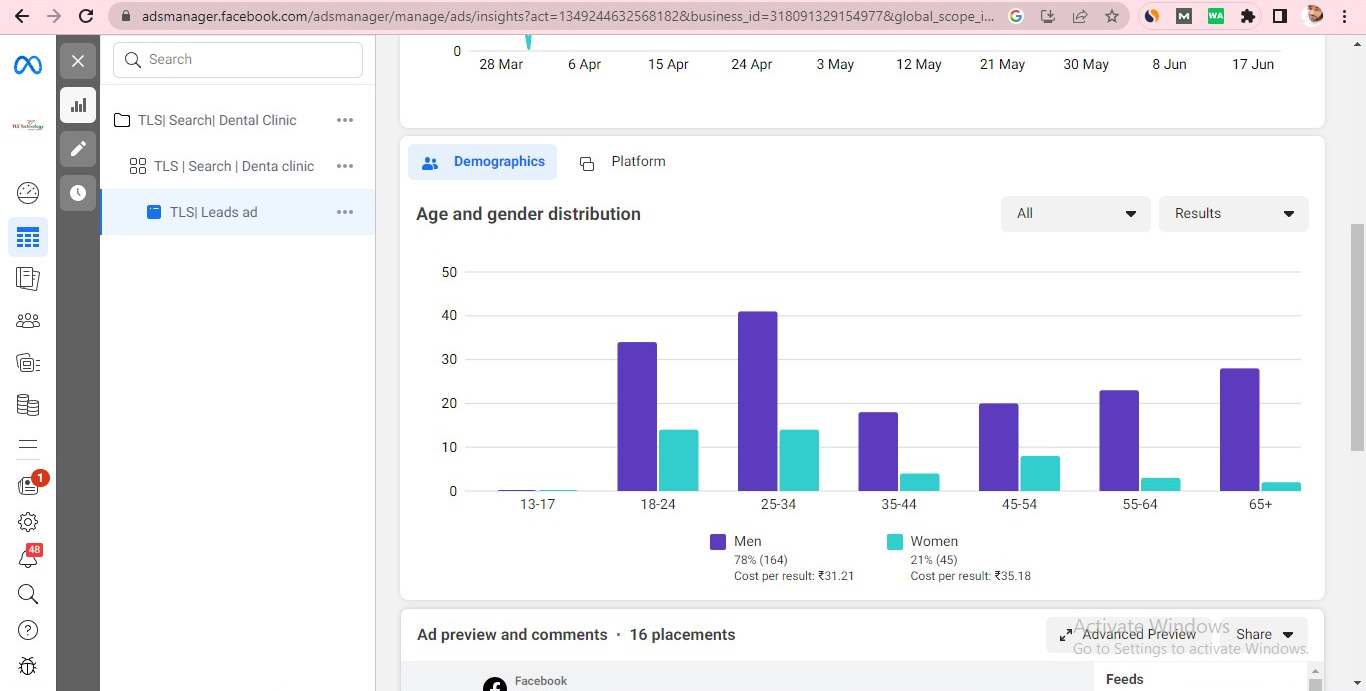Image resolution: width=1366 pixels, height=691 pixels.
Task: Select the Demographics tab
Action: pos(483,162)
